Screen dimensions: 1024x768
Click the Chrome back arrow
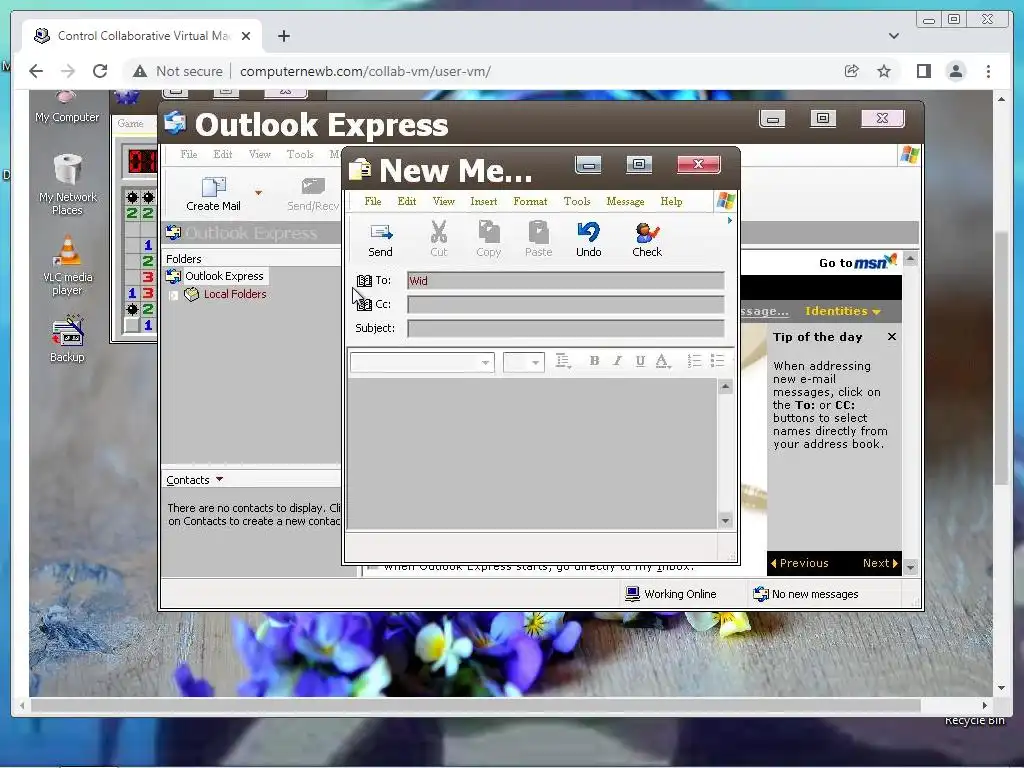36,71
